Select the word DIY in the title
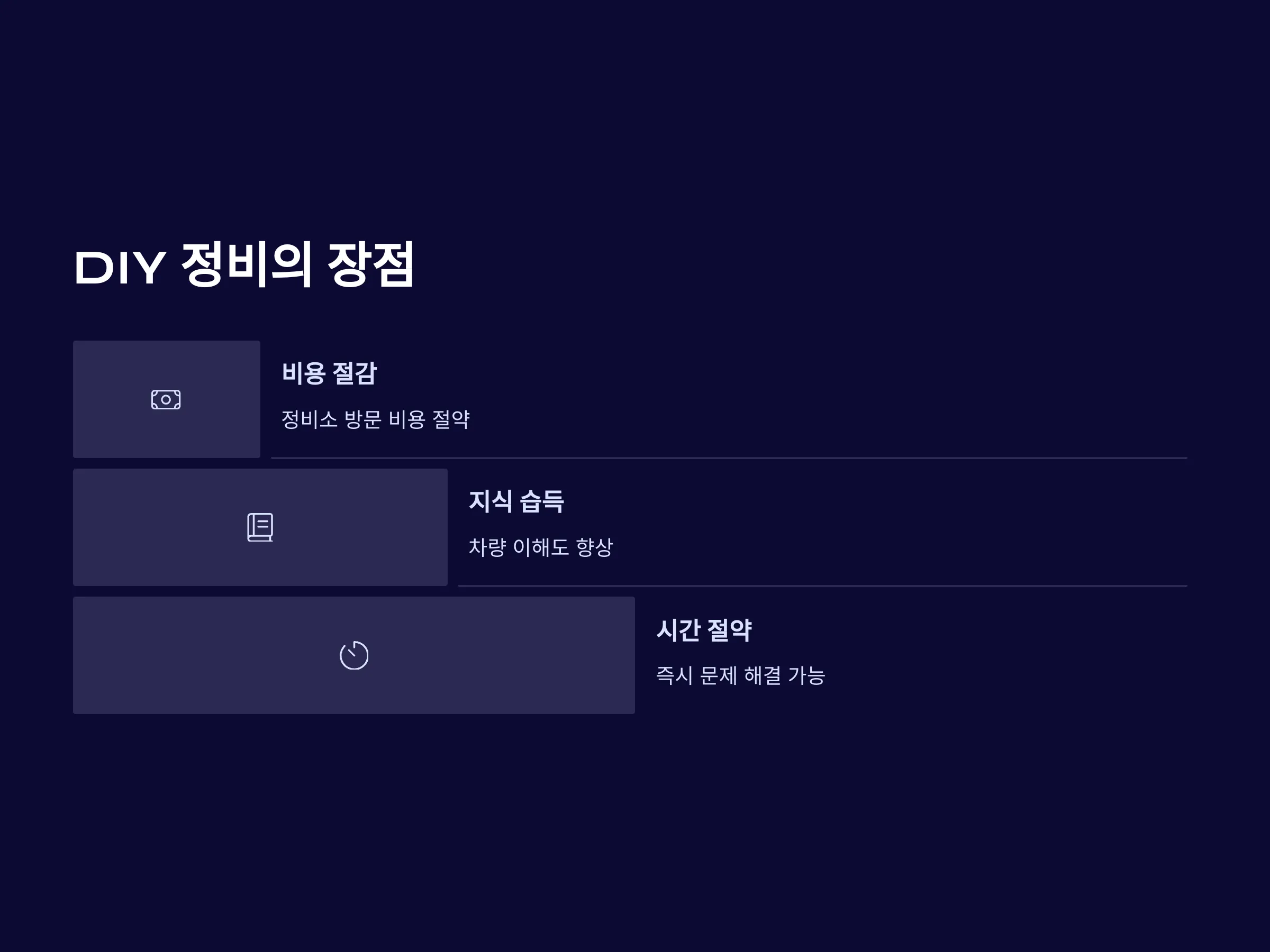Image resolution: width=1270 pixels, height=952 pixels. pos(120,268)
